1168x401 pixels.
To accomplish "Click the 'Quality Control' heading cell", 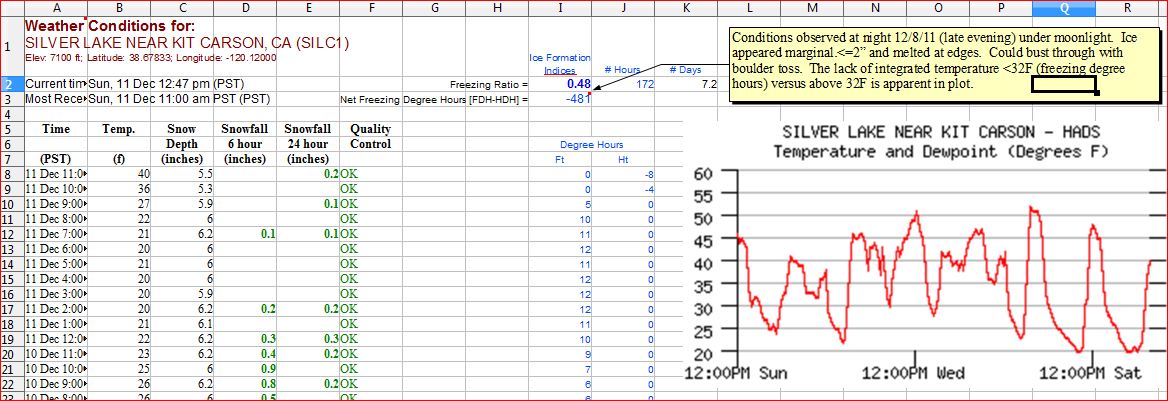I will pyautogui.click(x=370, y=136).
